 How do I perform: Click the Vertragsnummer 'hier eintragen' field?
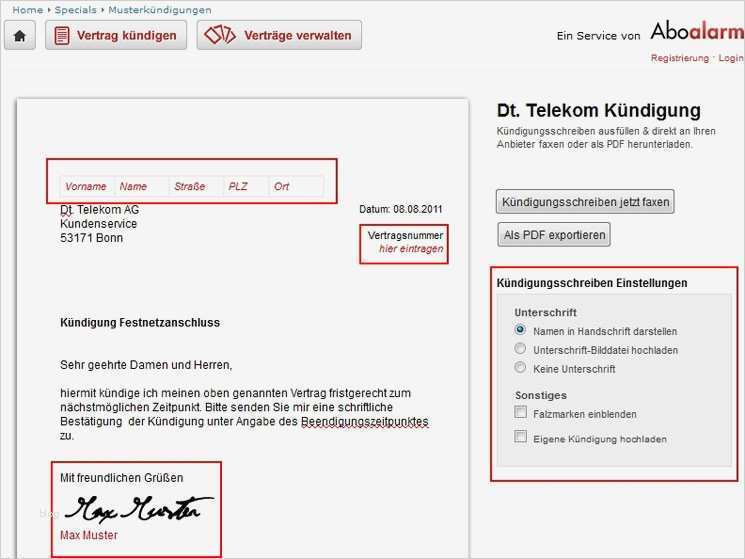pyautogui.click(x=411, y=249)
